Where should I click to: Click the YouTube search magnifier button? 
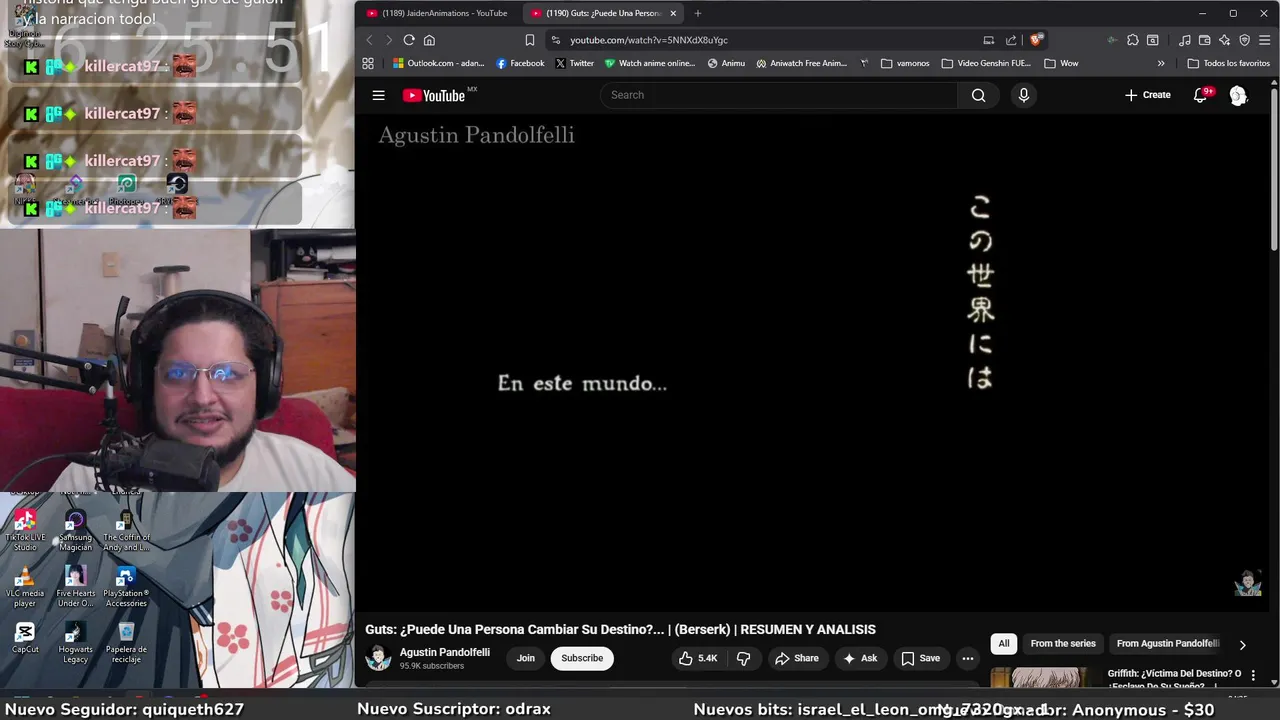[978, 95]
